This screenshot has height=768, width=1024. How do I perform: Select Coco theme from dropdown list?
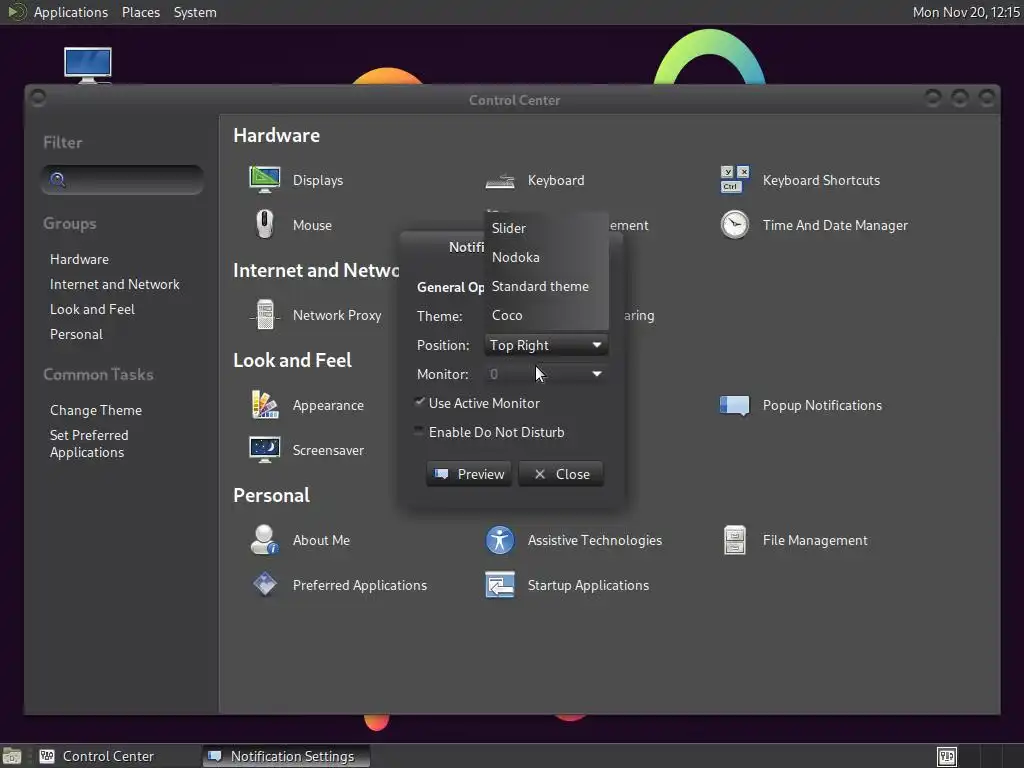546,315
